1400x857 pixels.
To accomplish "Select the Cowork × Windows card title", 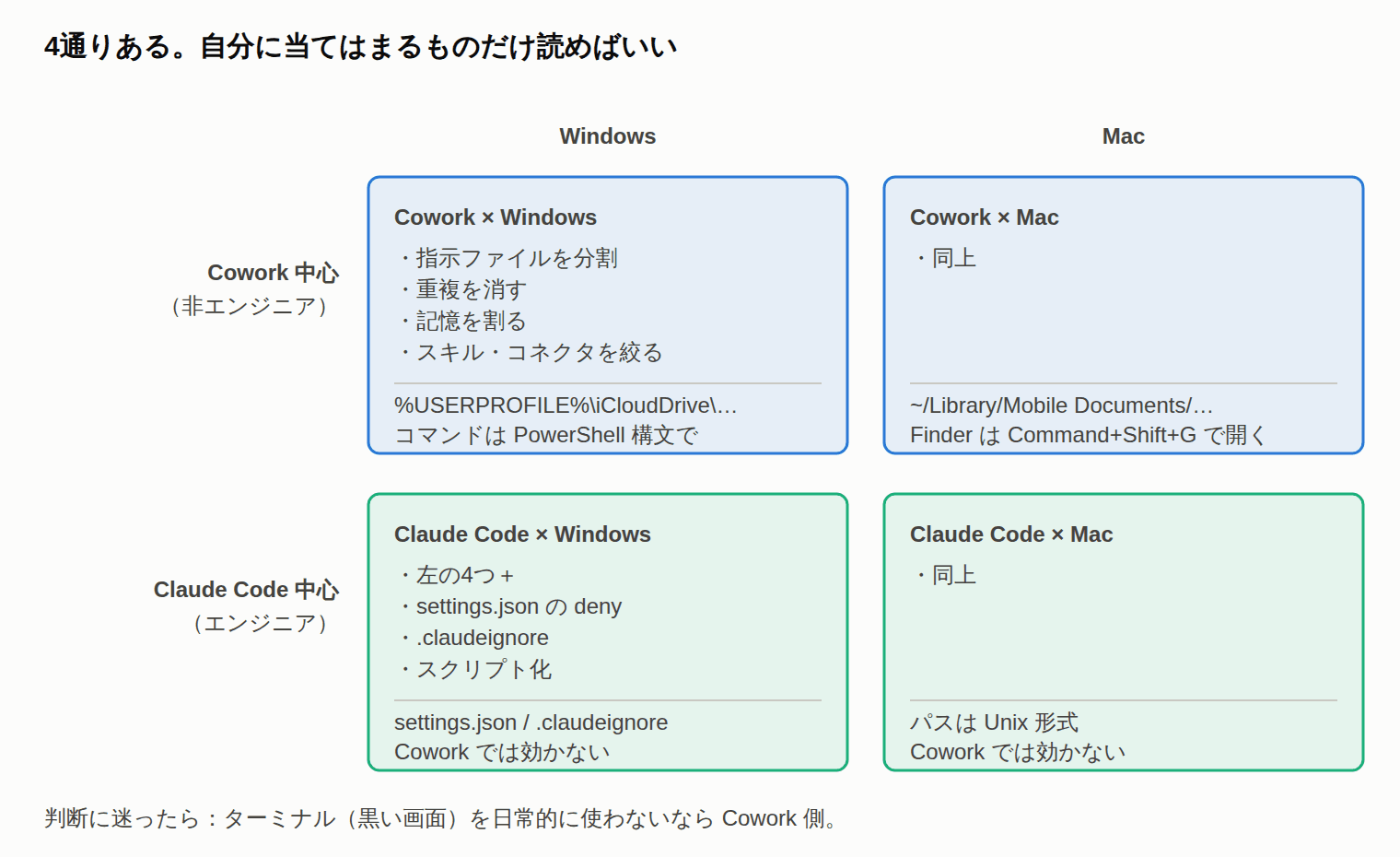I will pos(496,217).
